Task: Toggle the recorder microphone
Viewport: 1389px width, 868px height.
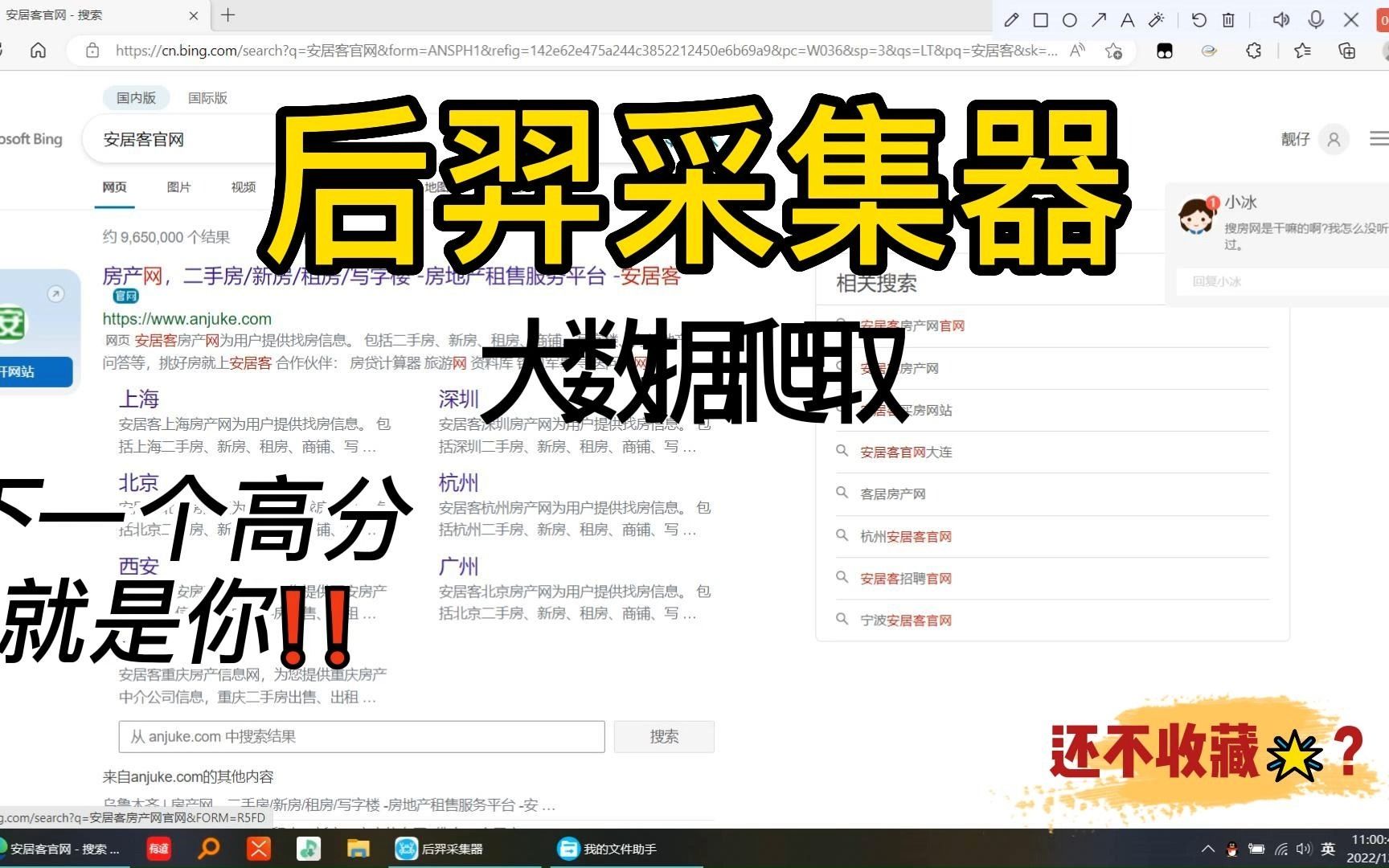Action: click(1316, 20)
